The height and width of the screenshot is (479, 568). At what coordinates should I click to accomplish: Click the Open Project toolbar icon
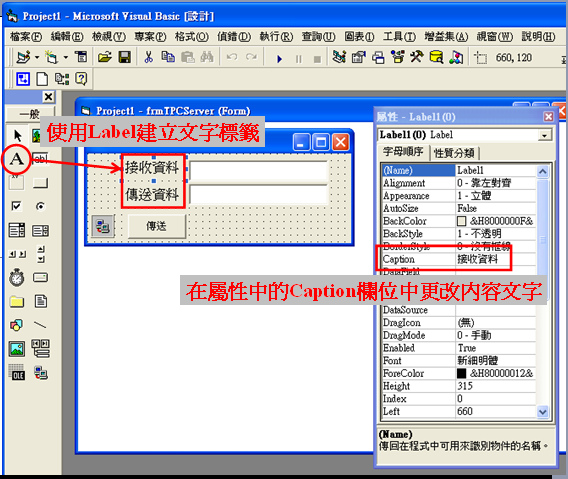[105, 57]
